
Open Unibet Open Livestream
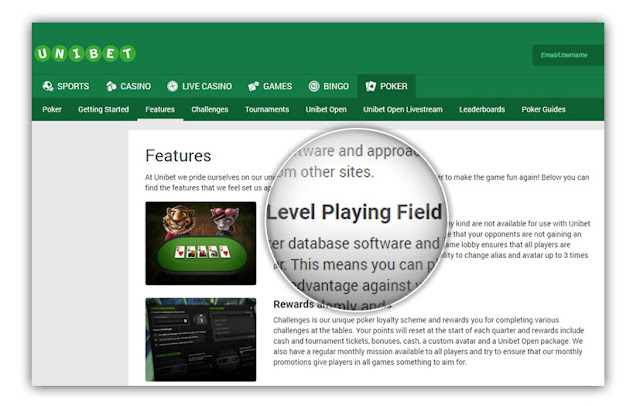(x=403, y=109)
